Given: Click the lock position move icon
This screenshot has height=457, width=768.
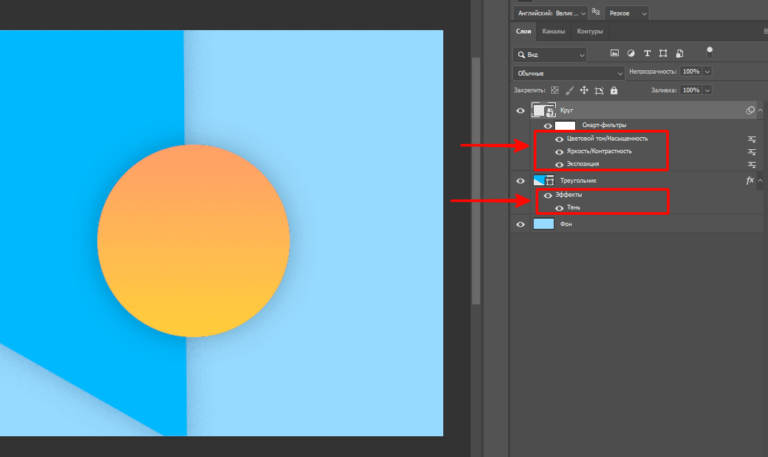Looking at the screenshot, I should 584,90.
